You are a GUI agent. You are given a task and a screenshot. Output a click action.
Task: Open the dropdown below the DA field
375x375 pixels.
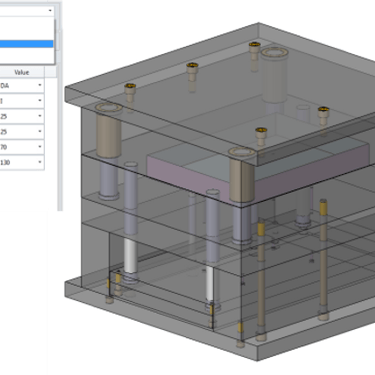[40, 101]
